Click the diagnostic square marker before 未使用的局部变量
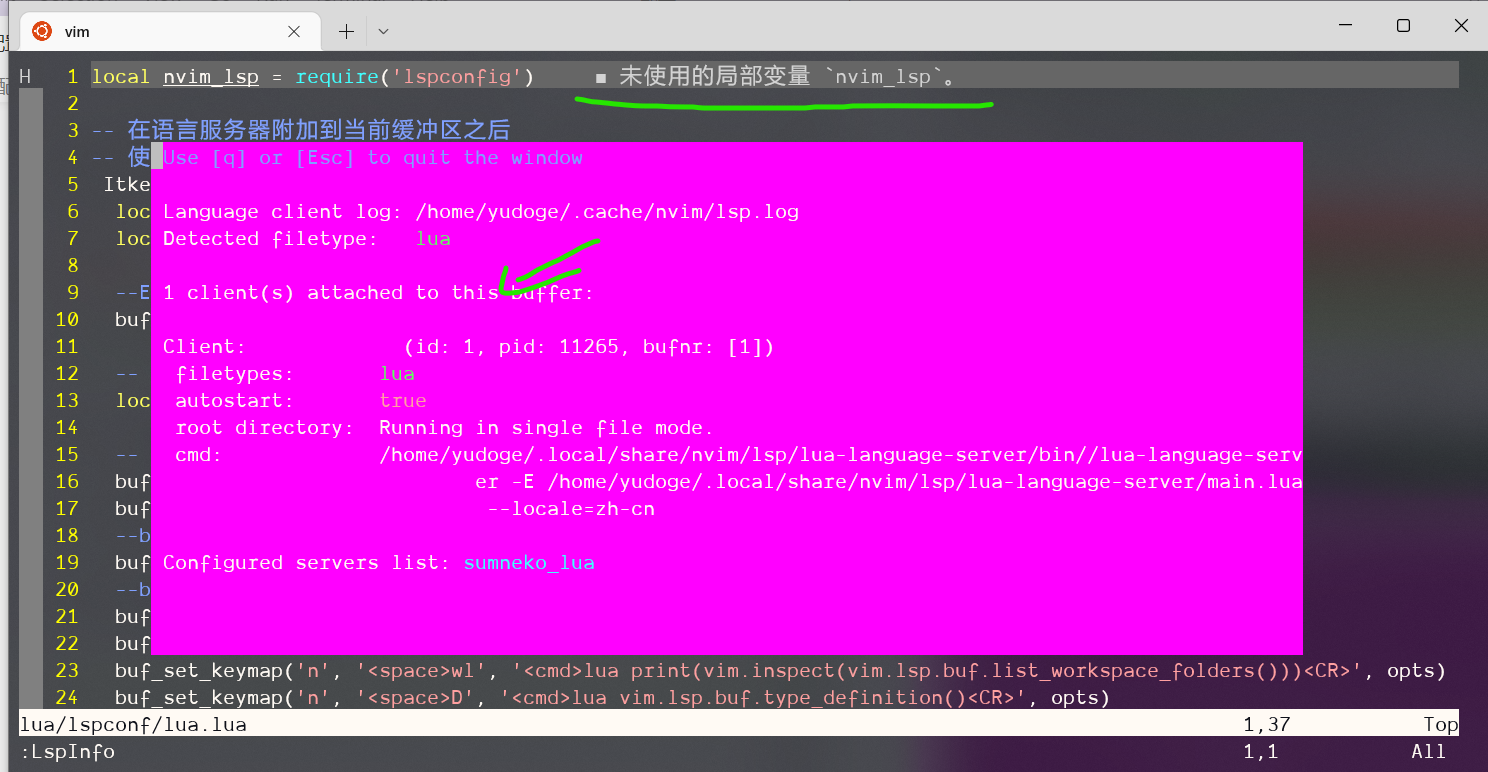This screenshot has height=772, width=1488. pyautogui.click(x=601, y=78)
